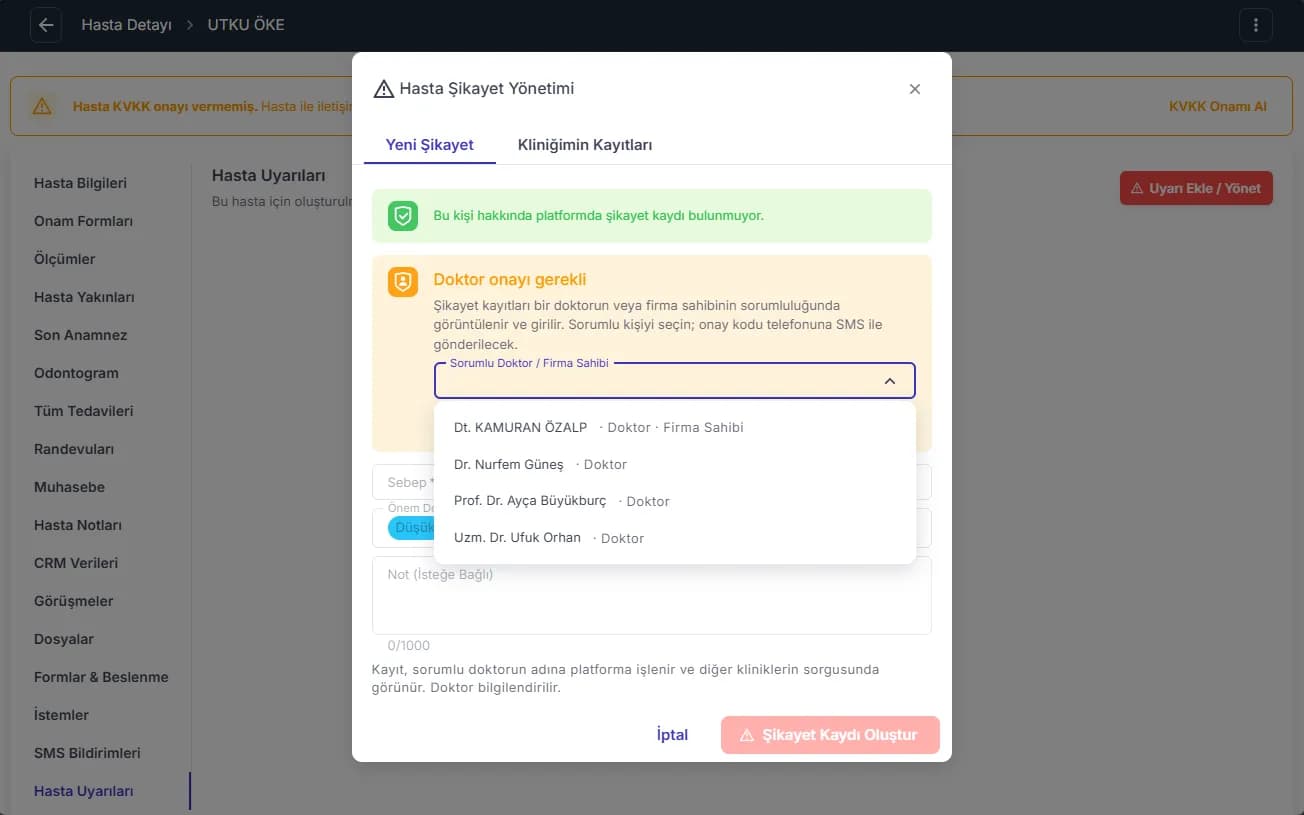Switch to Kliniğimin Kayıtları tab

[x=585, y=145]
